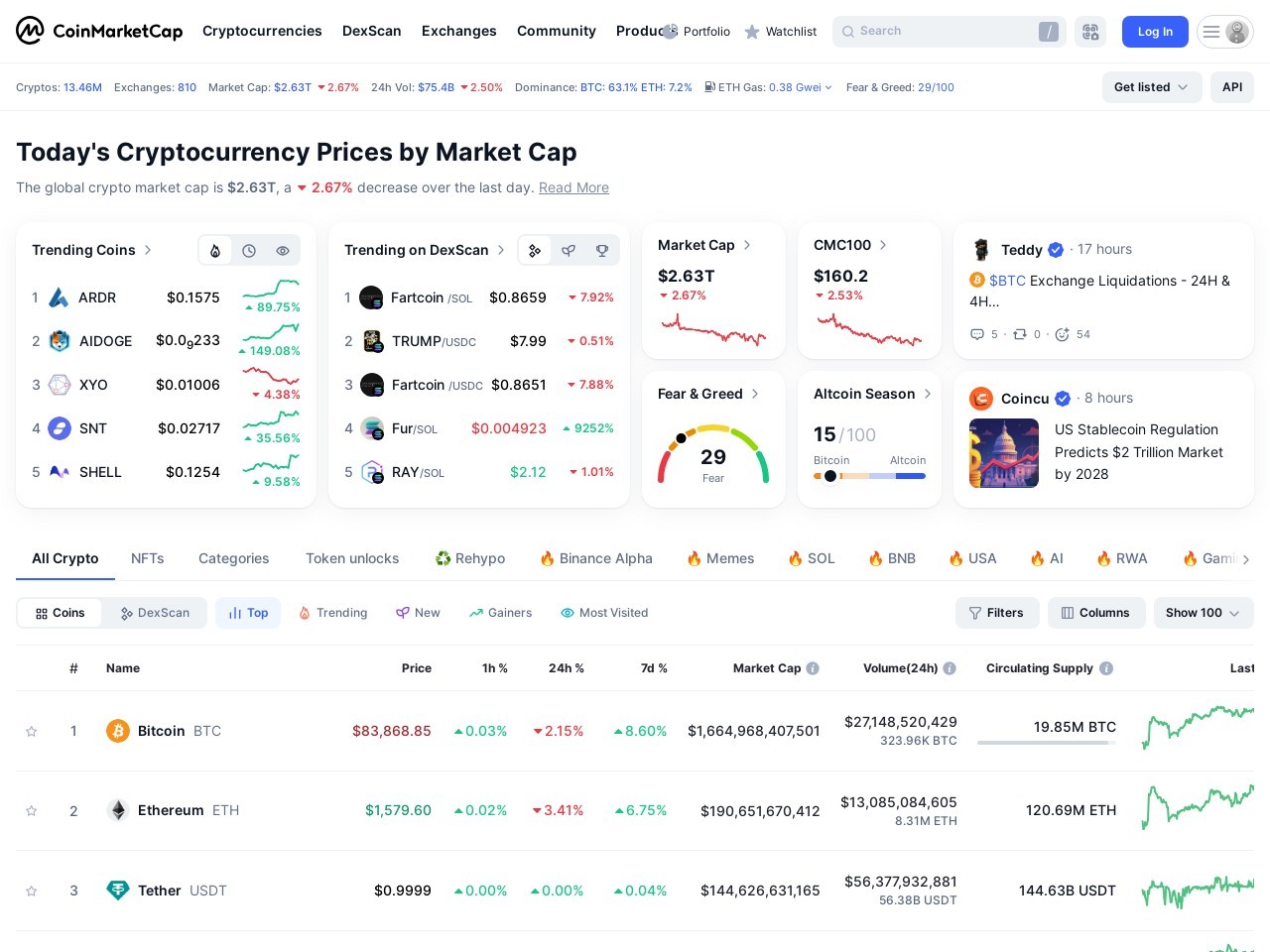This screenshot has width=1270, height=952.
Task: Click inside the Search field
Action: 943,31
